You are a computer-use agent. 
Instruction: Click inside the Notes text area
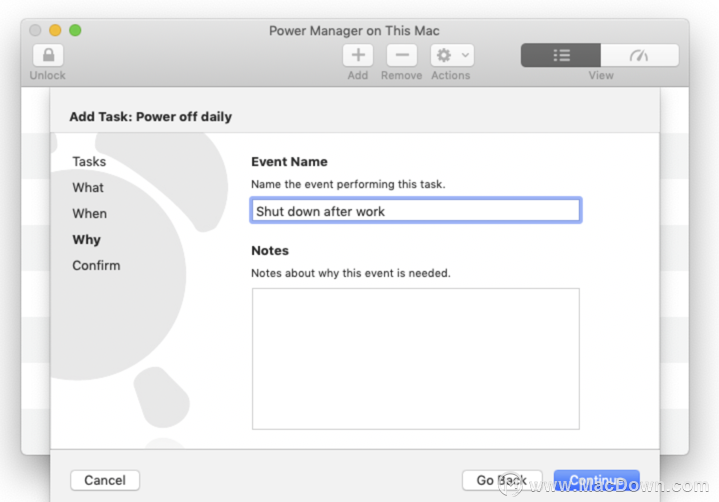pyautogui.click(x=416, y=359)
